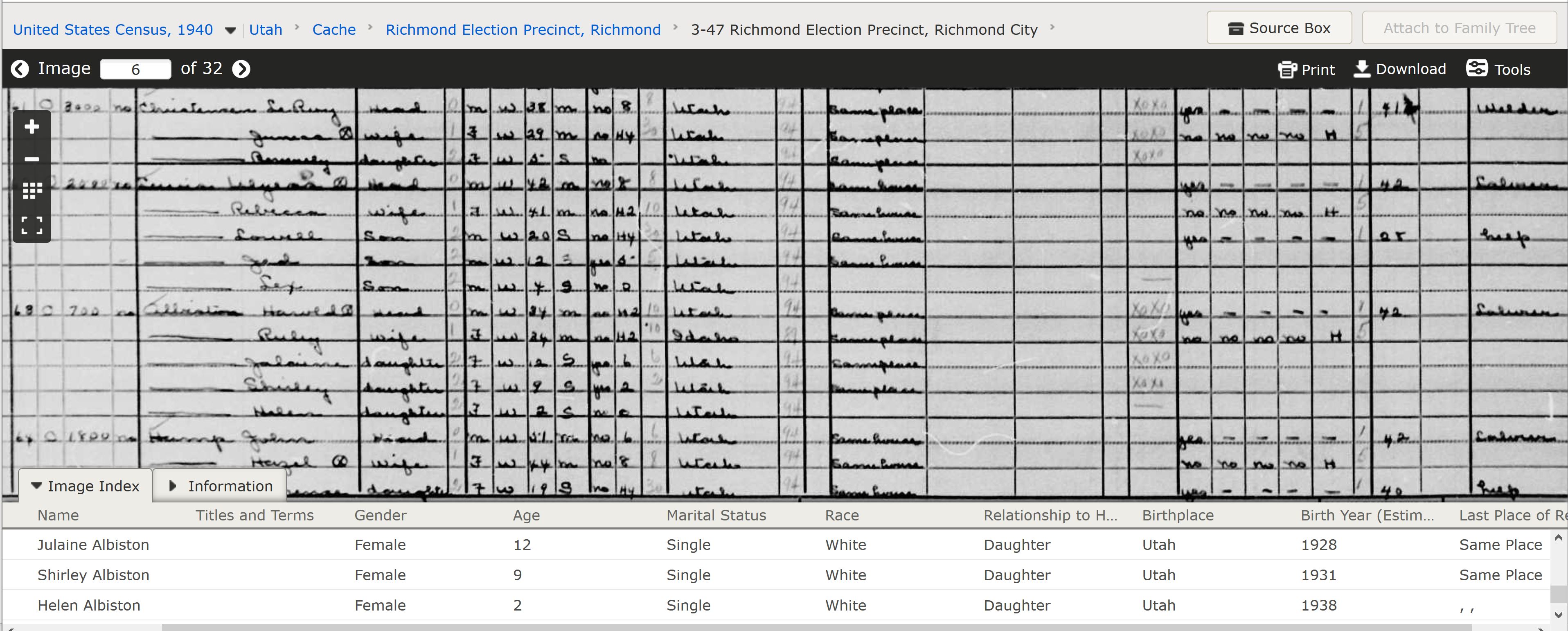Image resolution: width=1568 pixels, height=631 pixels.
Task: Enter full screen image mode
Action: click(32, 225)
